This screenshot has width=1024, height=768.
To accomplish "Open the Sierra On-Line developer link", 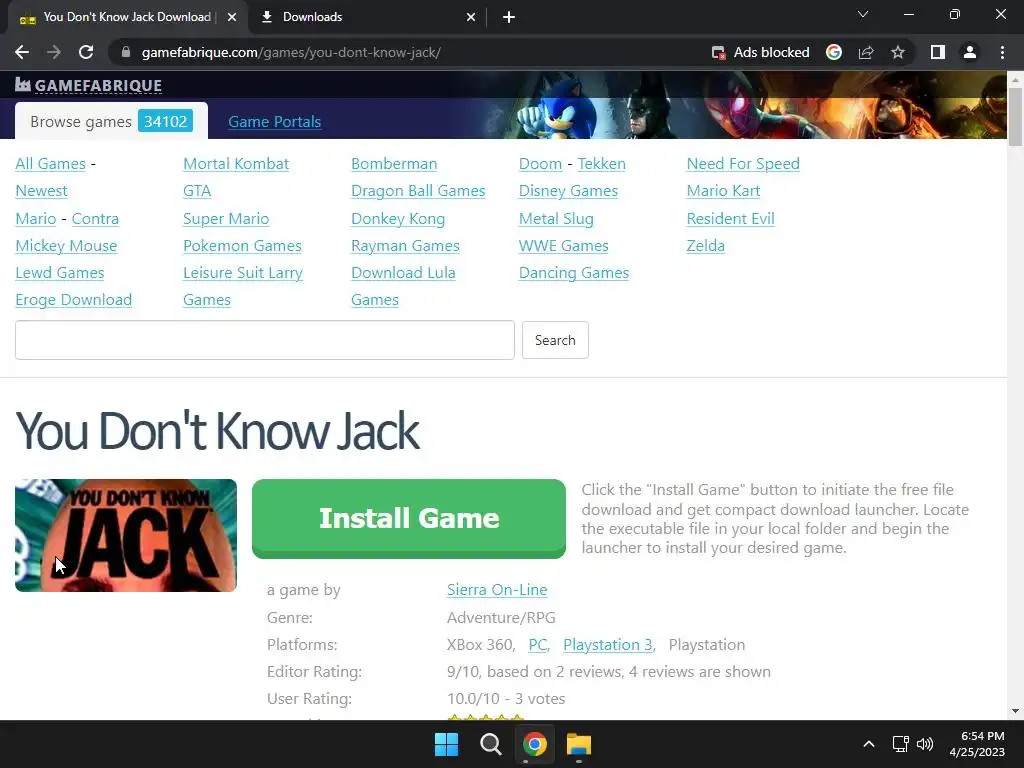I will coord(497,590).
